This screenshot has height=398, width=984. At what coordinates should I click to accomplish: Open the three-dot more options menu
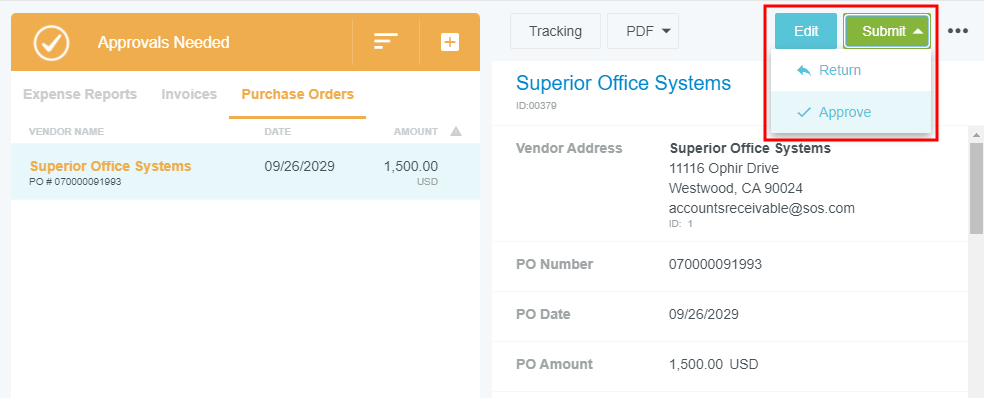coord(958,31)
